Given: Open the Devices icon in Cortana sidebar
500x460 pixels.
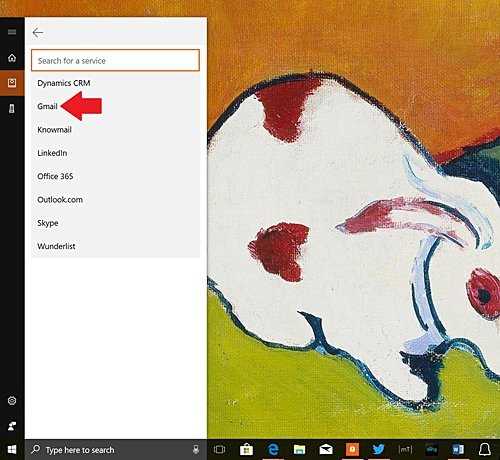Looking at the screenshot, I should click(x=12, y=108).
